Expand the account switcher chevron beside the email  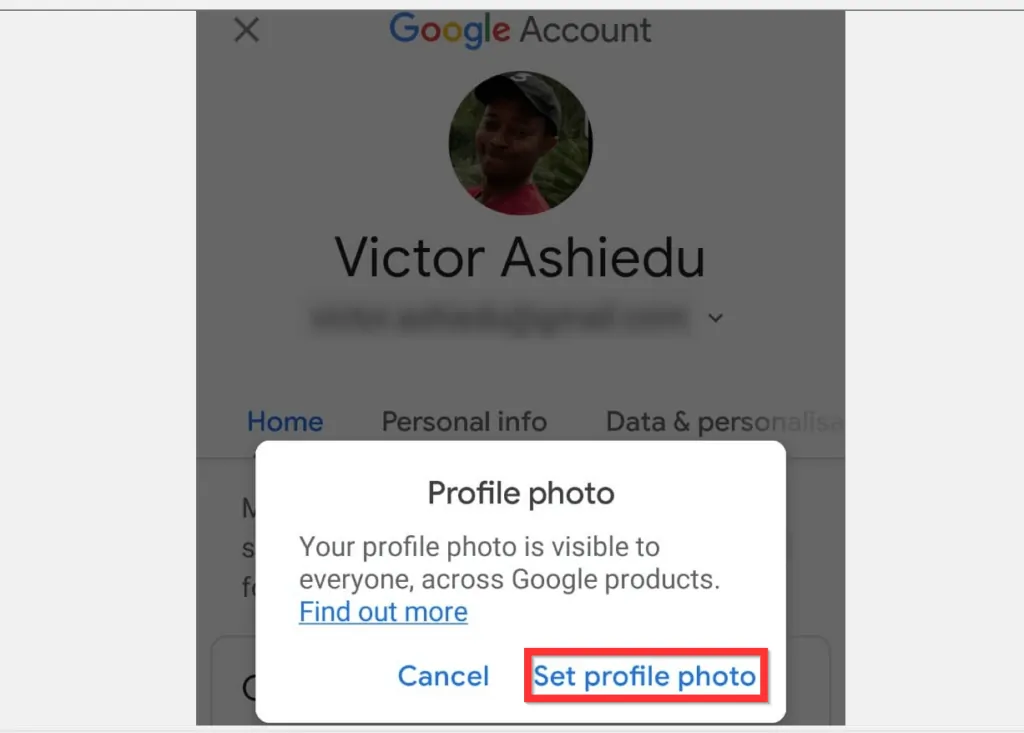tap(715, 319)
